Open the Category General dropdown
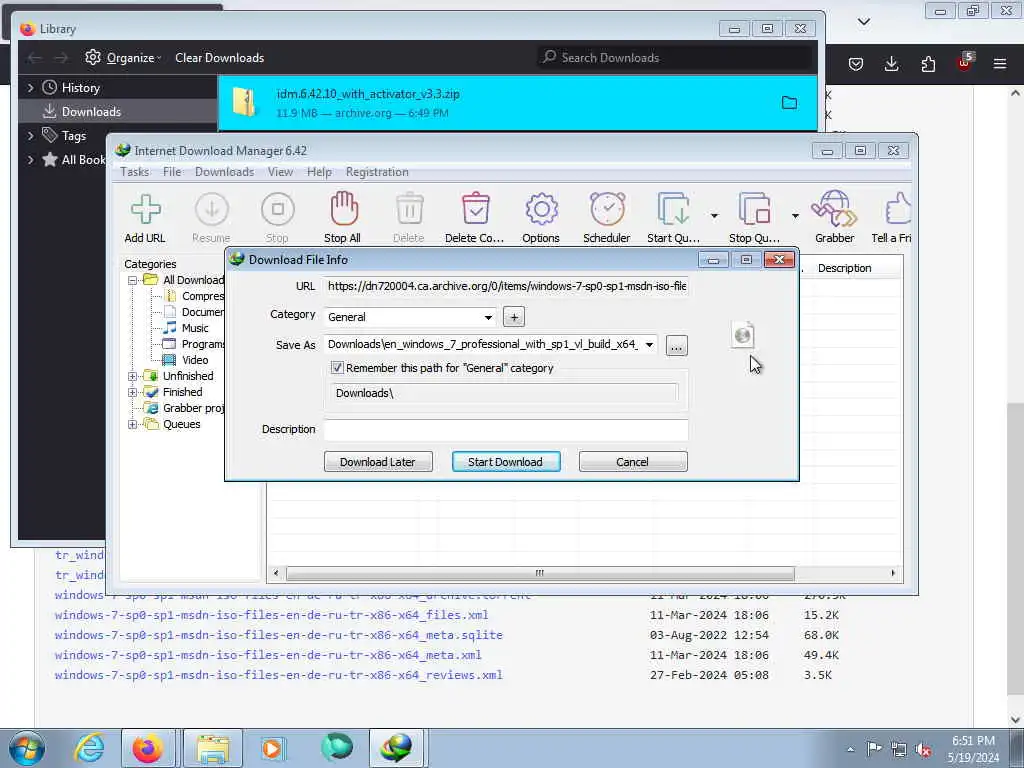 488,317
